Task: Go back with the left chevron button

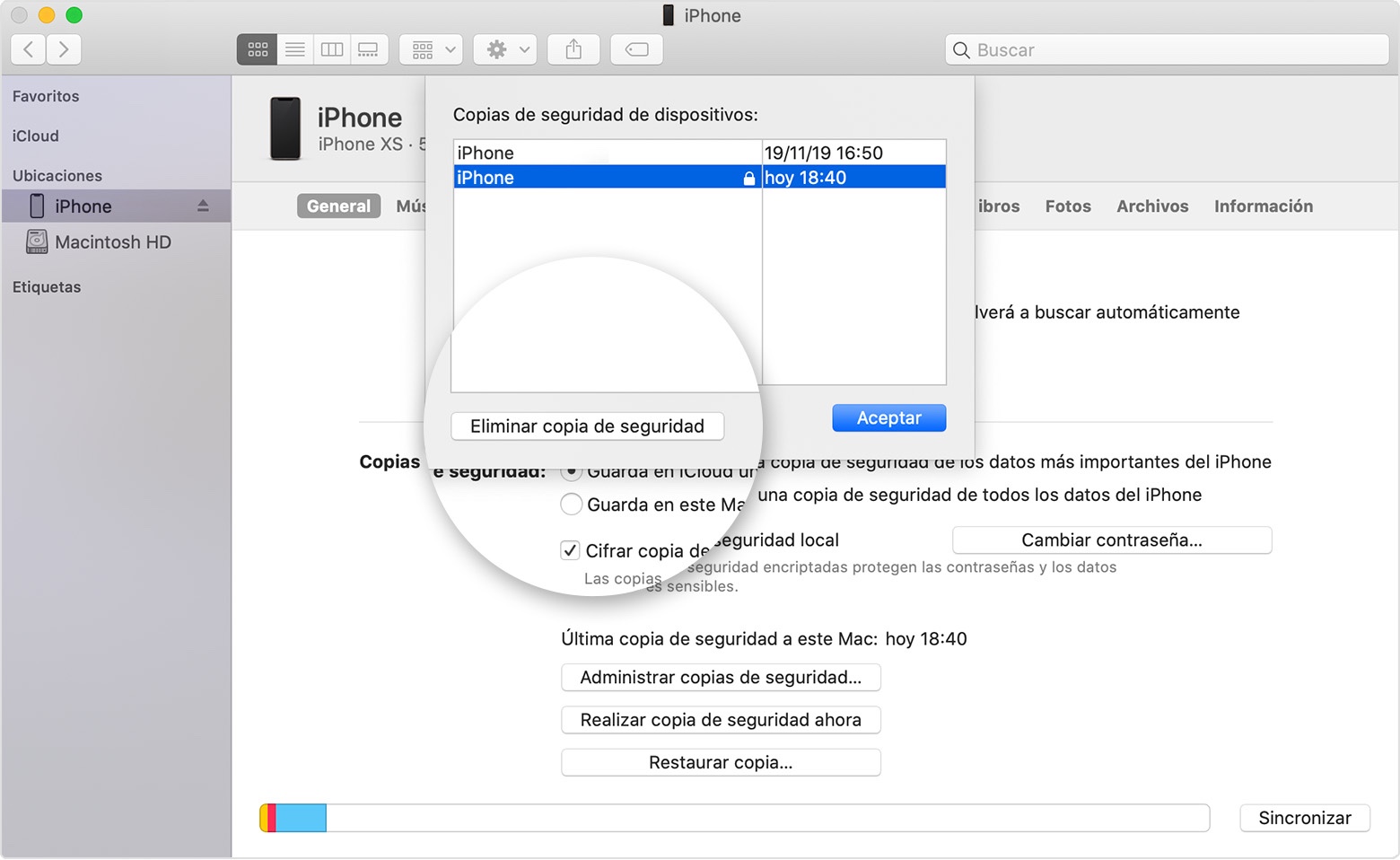Action: coord(29,49)
